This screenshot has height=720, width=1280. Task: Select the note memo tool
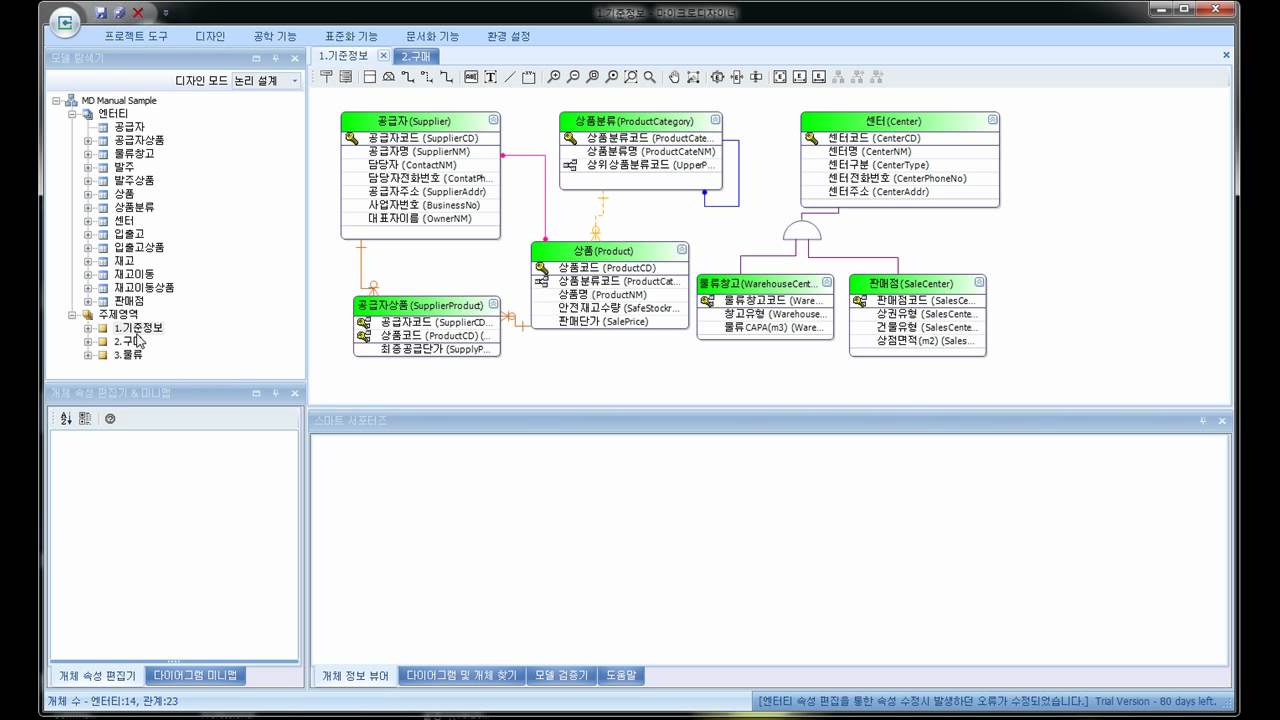(x=529, y=77)
